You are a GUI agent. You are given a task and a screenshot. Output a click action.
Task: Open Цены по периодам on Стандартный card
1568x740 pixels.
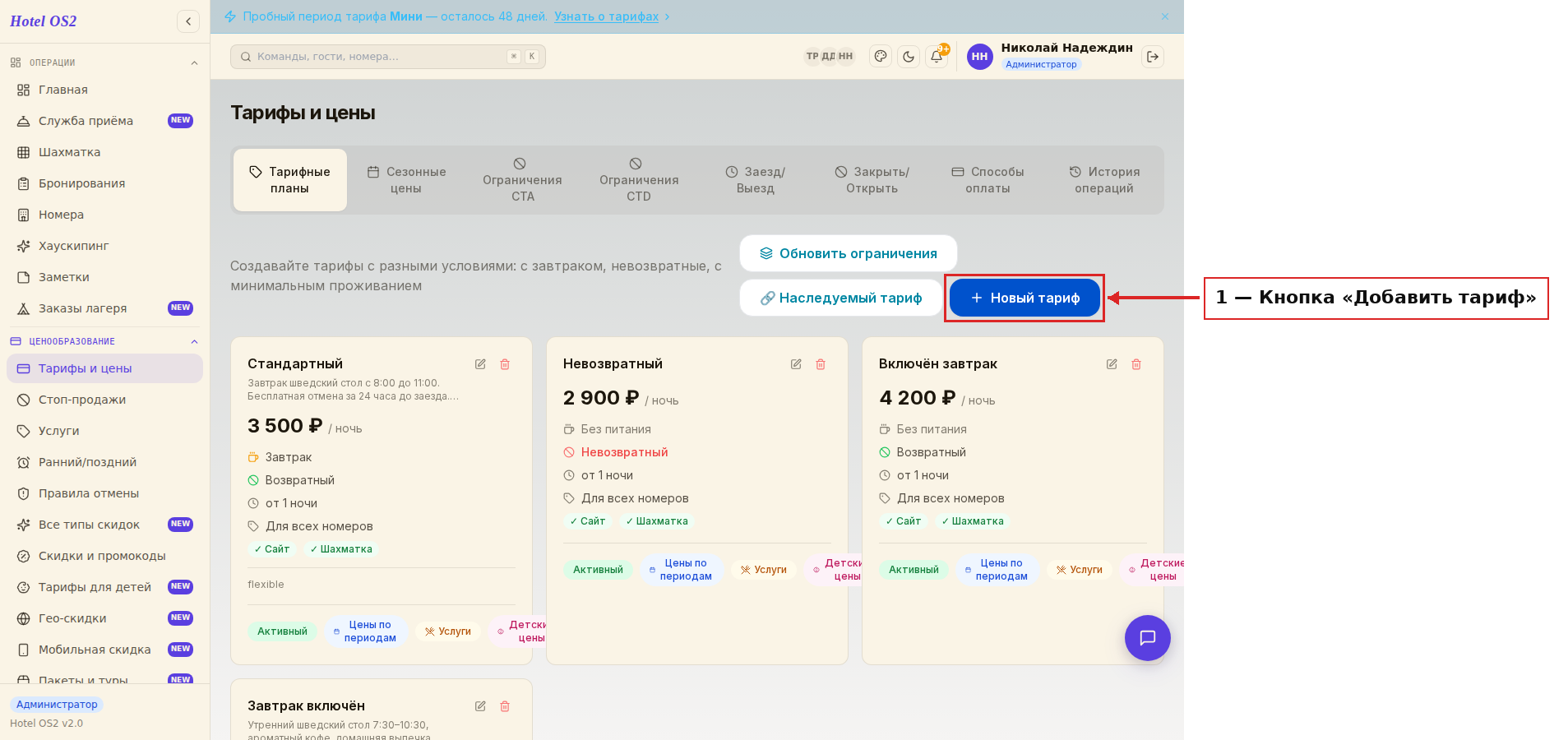click(365, 631)
